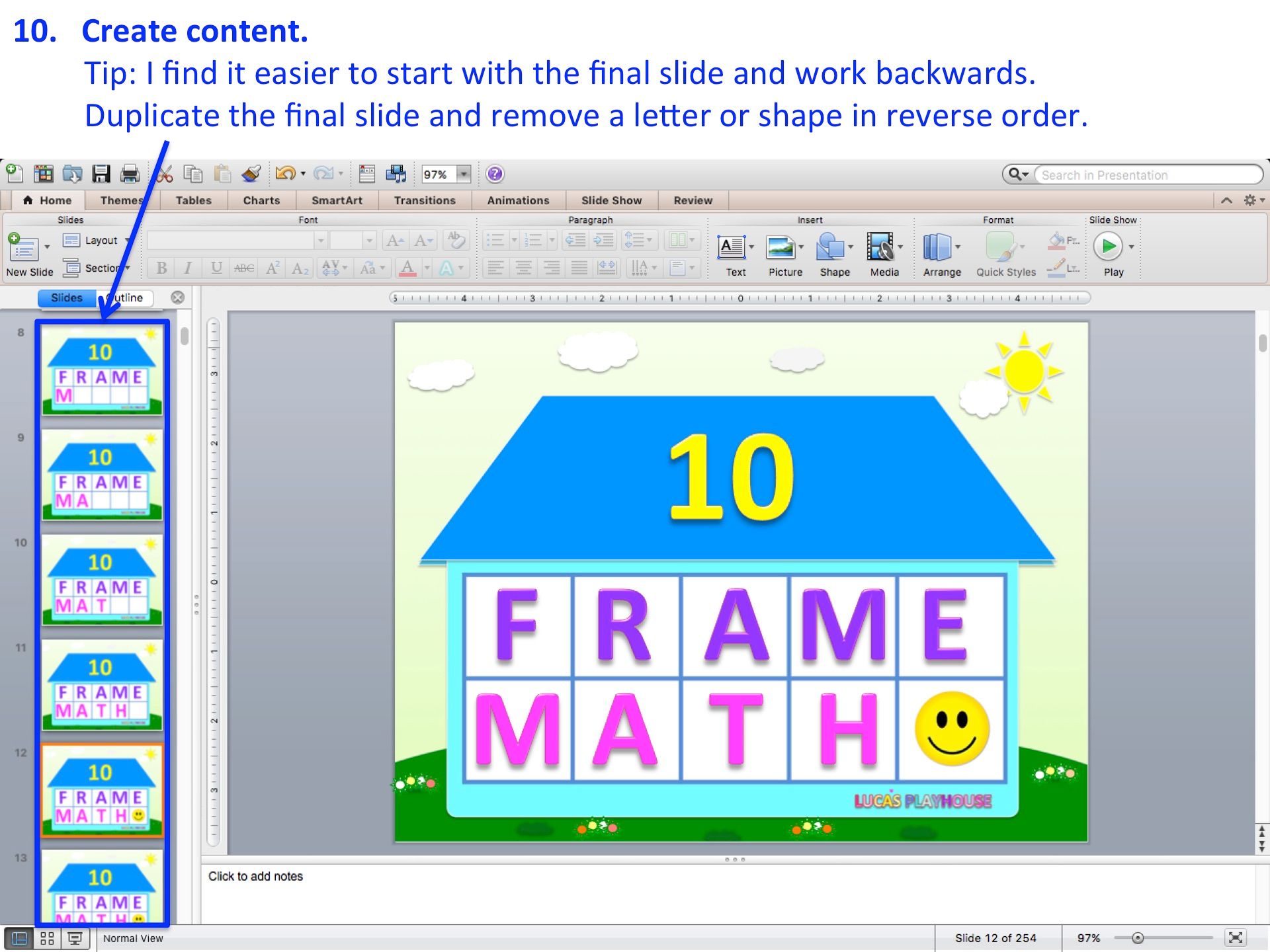
Task: Switch to Slide Sorter view
Action: 47,937
